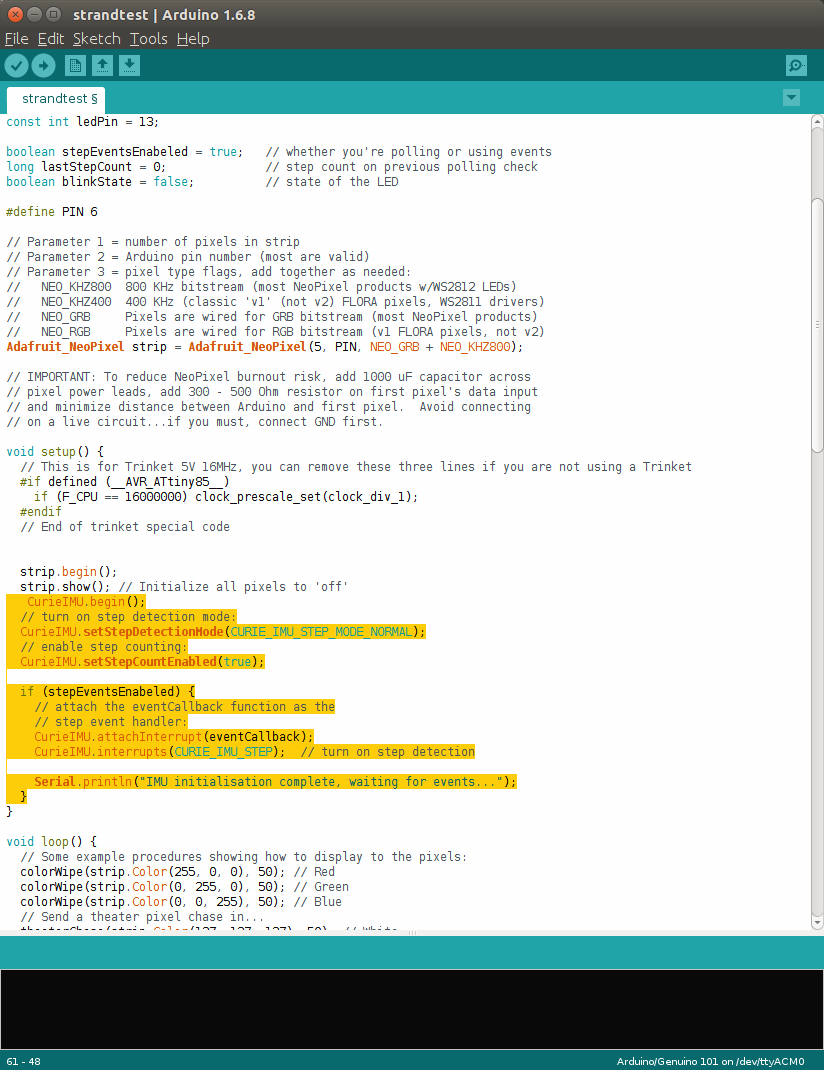Click the editor scrollbar down arrow

click(817, 922)
